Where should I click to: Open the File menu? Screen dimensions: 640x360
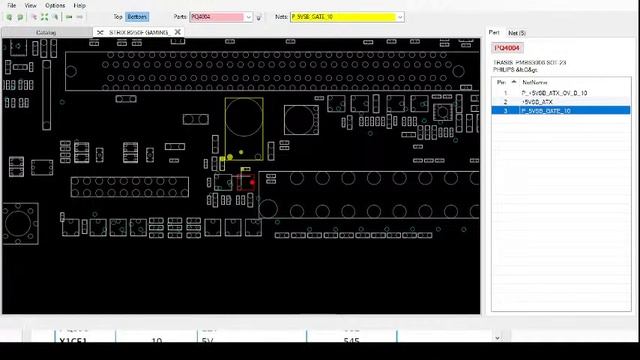[x=11, y=6]
